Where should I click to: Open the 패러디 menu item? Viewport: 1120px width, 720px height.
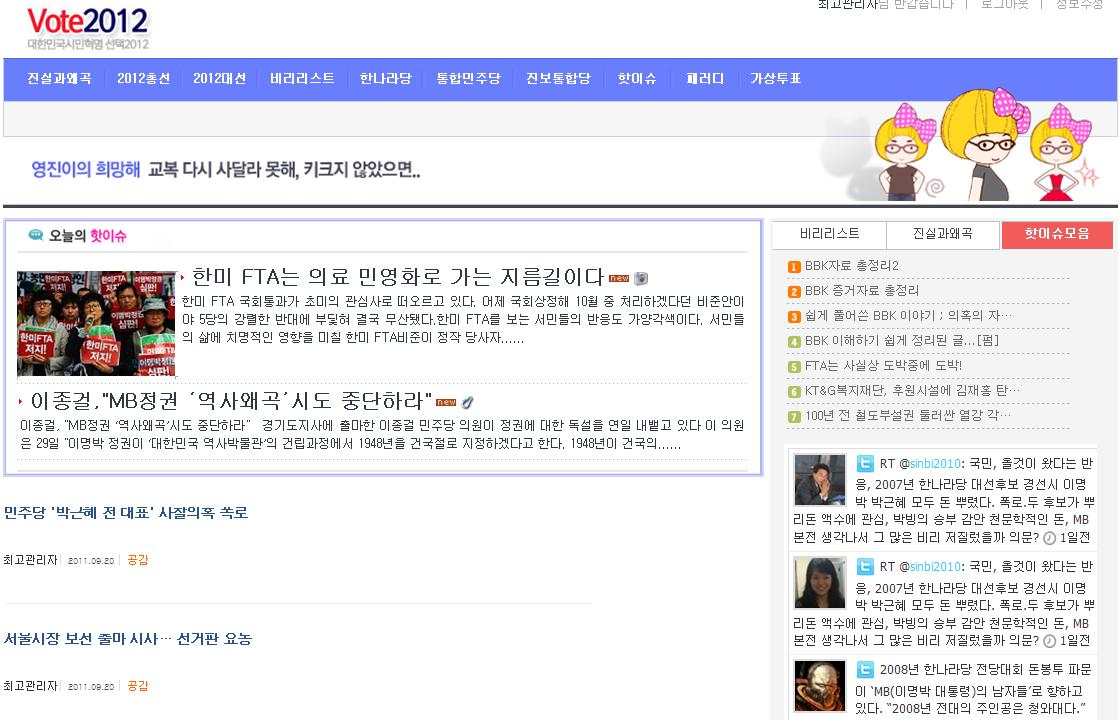[x=704, y=79]
